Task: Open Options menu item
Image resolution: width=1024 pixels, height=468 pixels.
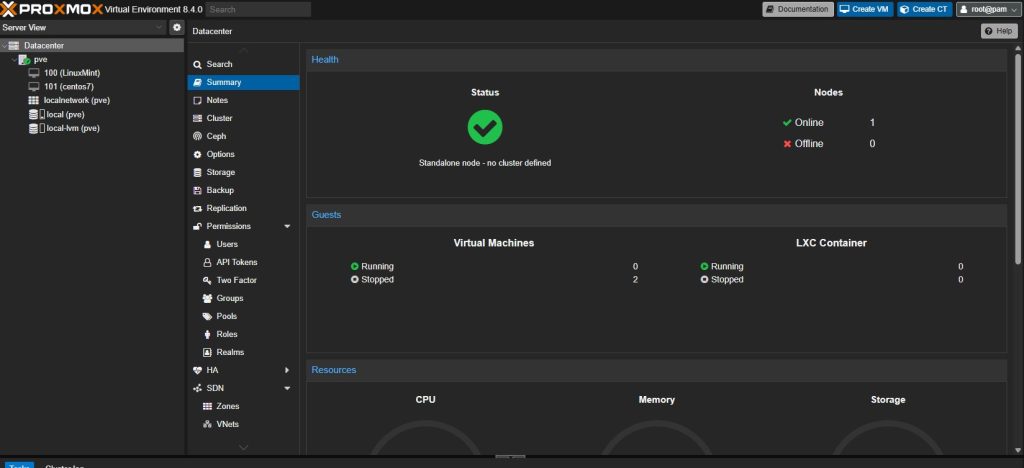Action: (x=243, y=154)
